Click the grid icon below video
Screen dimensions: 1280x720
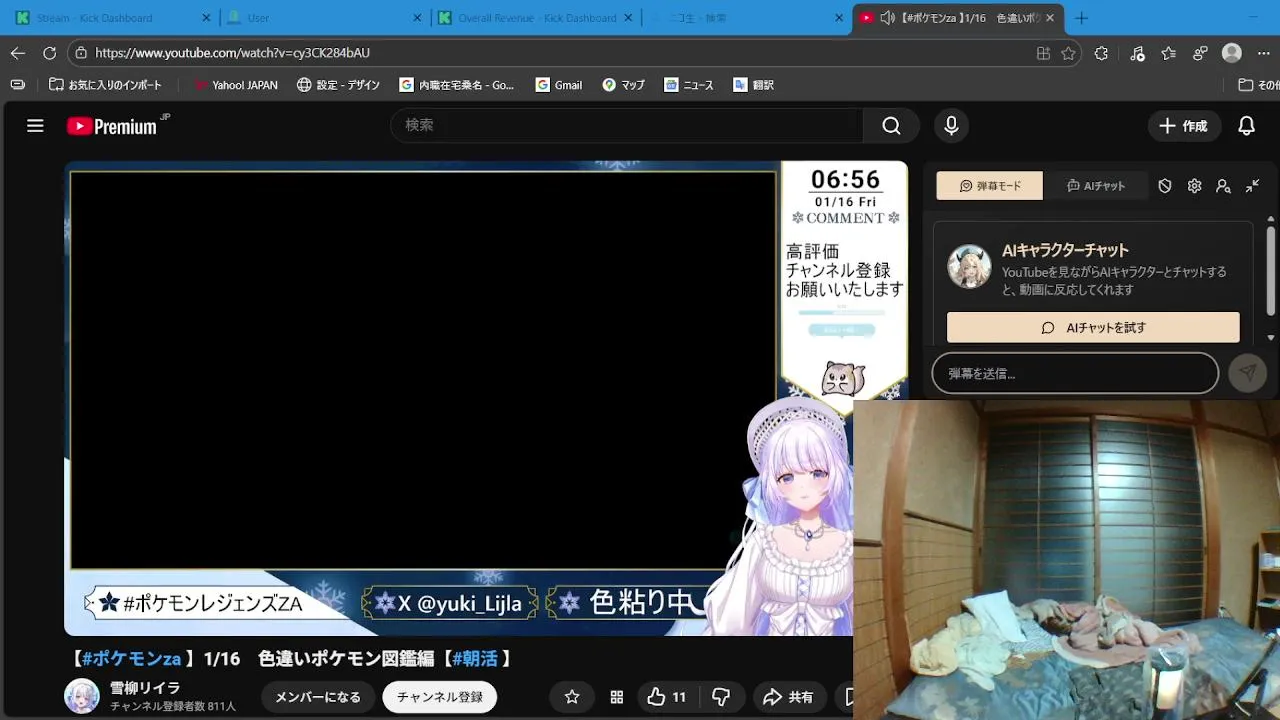pyautogui.click(x=617, y=697)
